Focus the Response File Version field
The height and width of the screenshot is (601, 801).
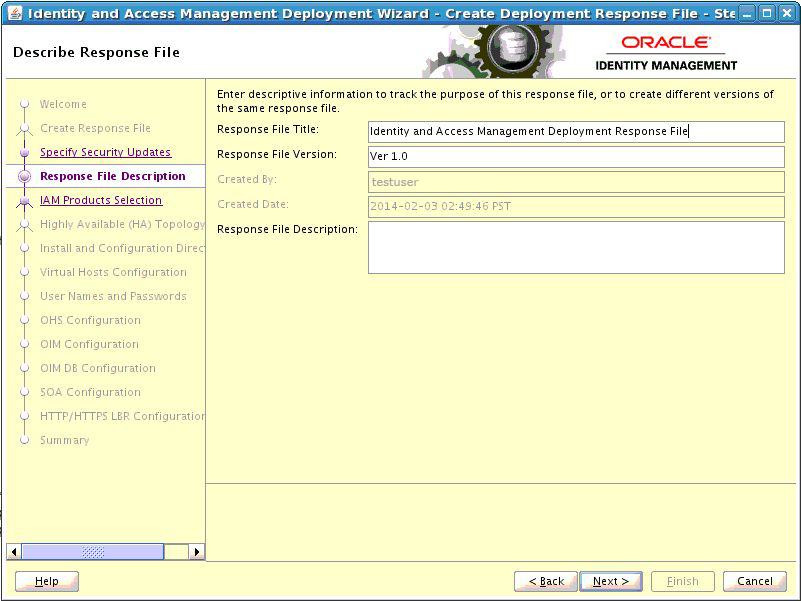(x=576, y=157)
